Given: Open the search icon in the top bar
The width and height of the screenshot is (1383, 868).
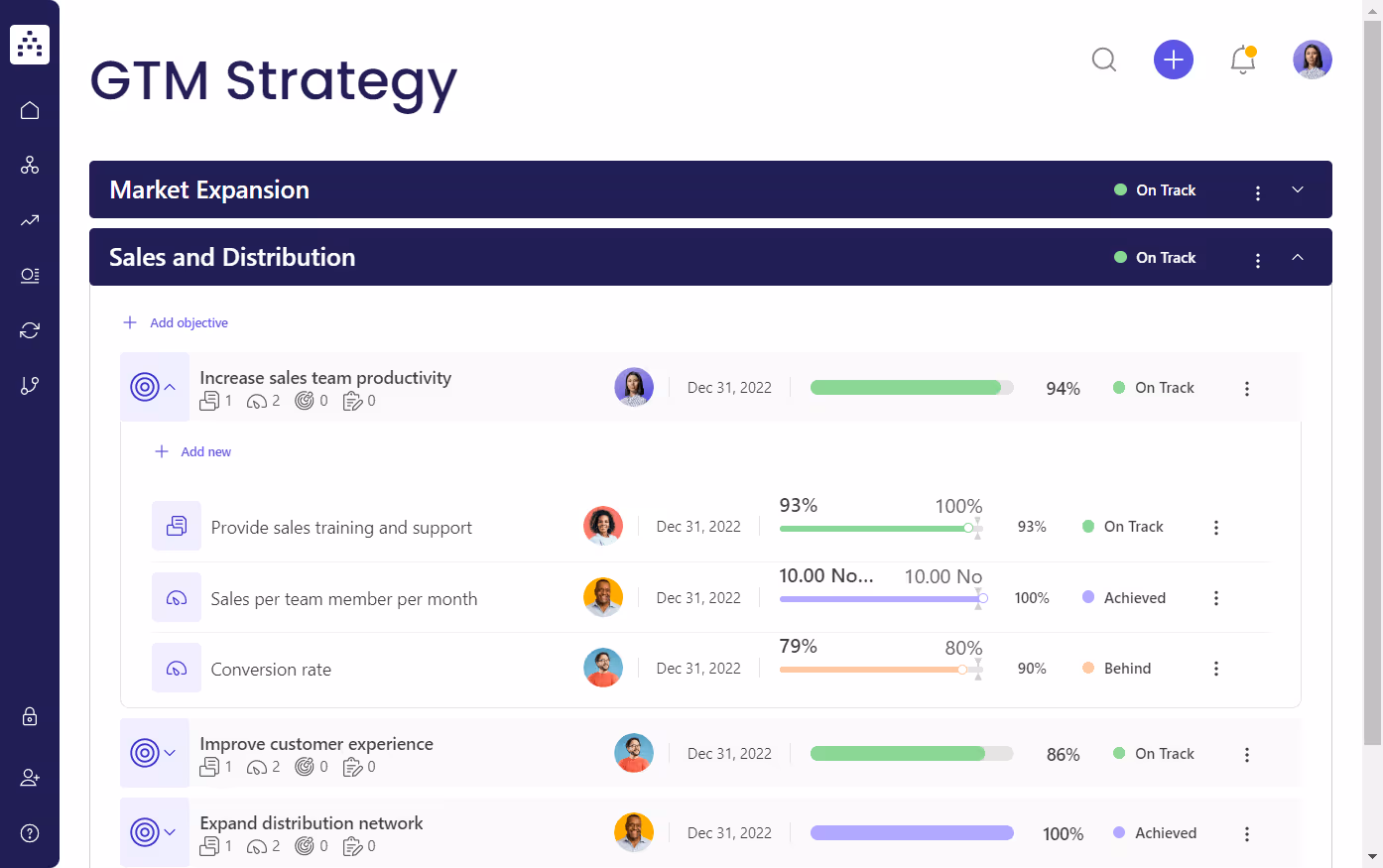Looking at the screenshot, I should (1104, 60).
